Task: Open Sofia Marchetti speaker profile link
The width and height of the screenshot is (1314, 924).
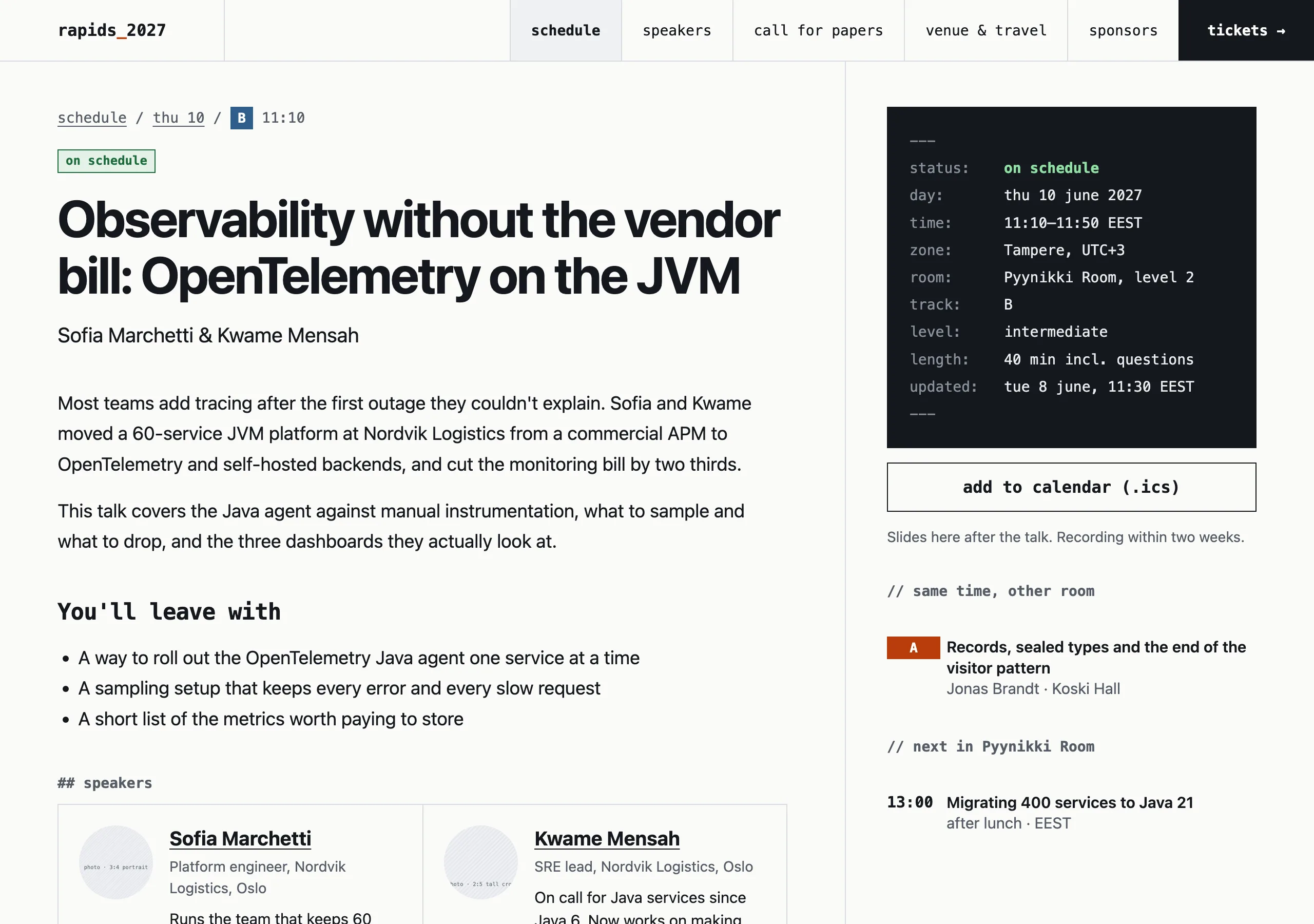Action: pyautogui.click(x=240, y=839)
